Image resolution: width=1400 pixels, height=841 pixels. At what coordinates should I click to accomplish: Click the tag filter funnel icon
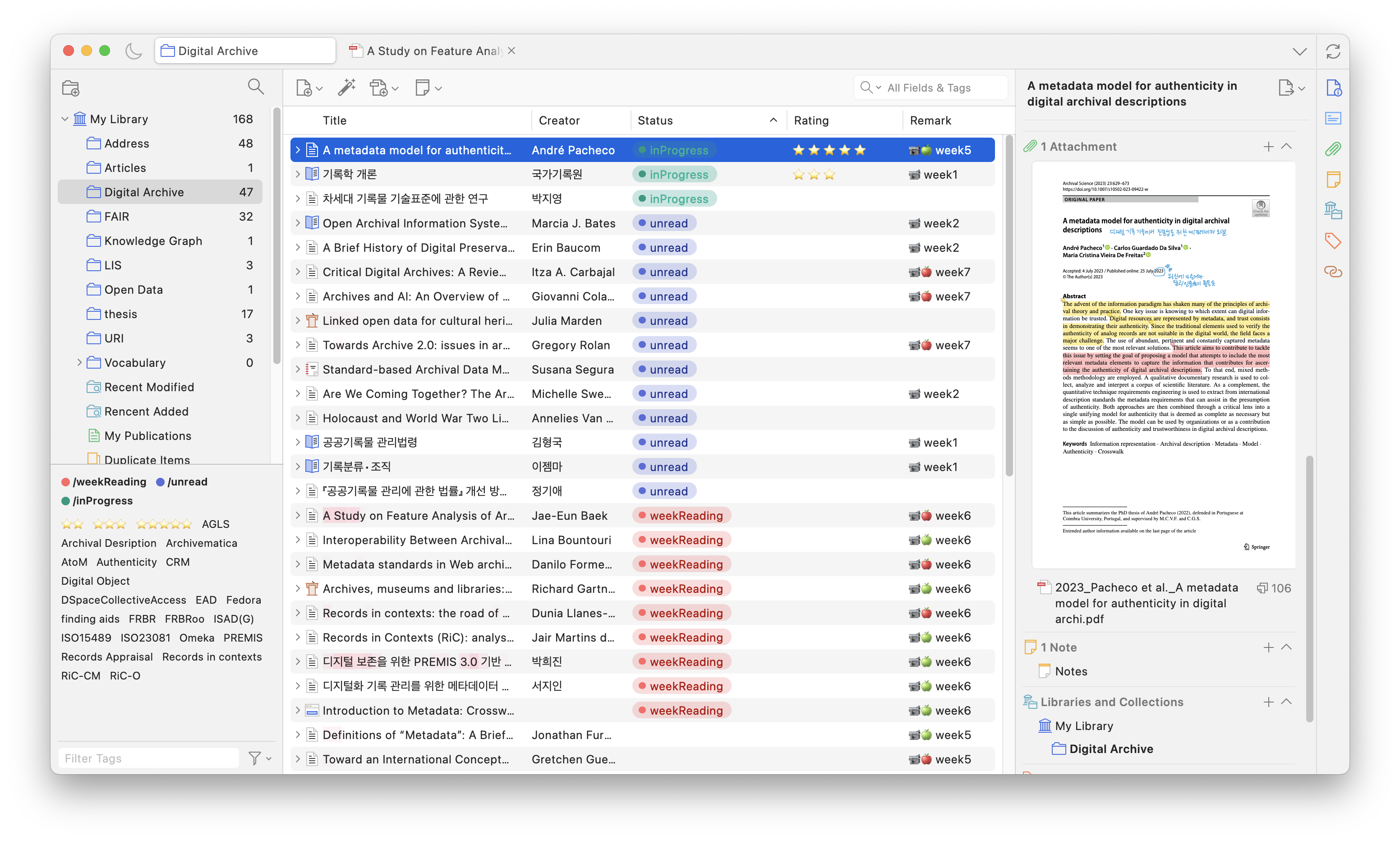(x=260, y=758)
